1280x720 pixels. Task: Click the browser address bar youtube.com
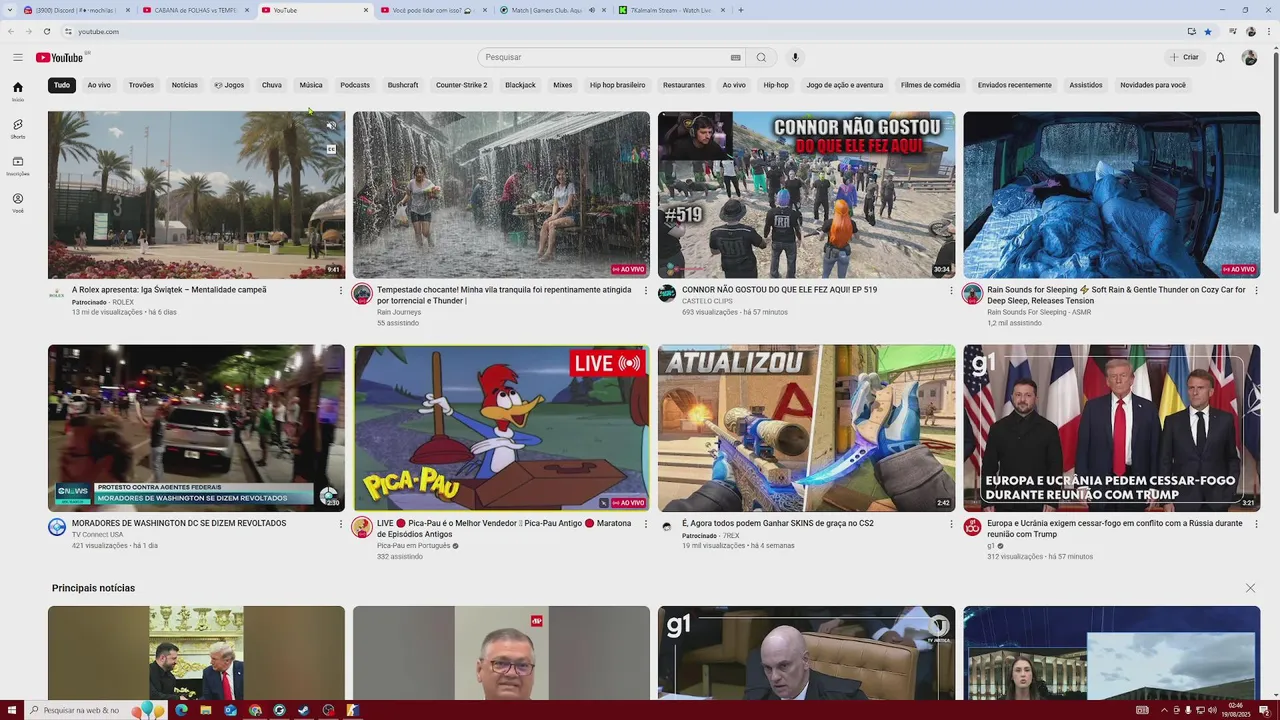(x=98, y=31)
